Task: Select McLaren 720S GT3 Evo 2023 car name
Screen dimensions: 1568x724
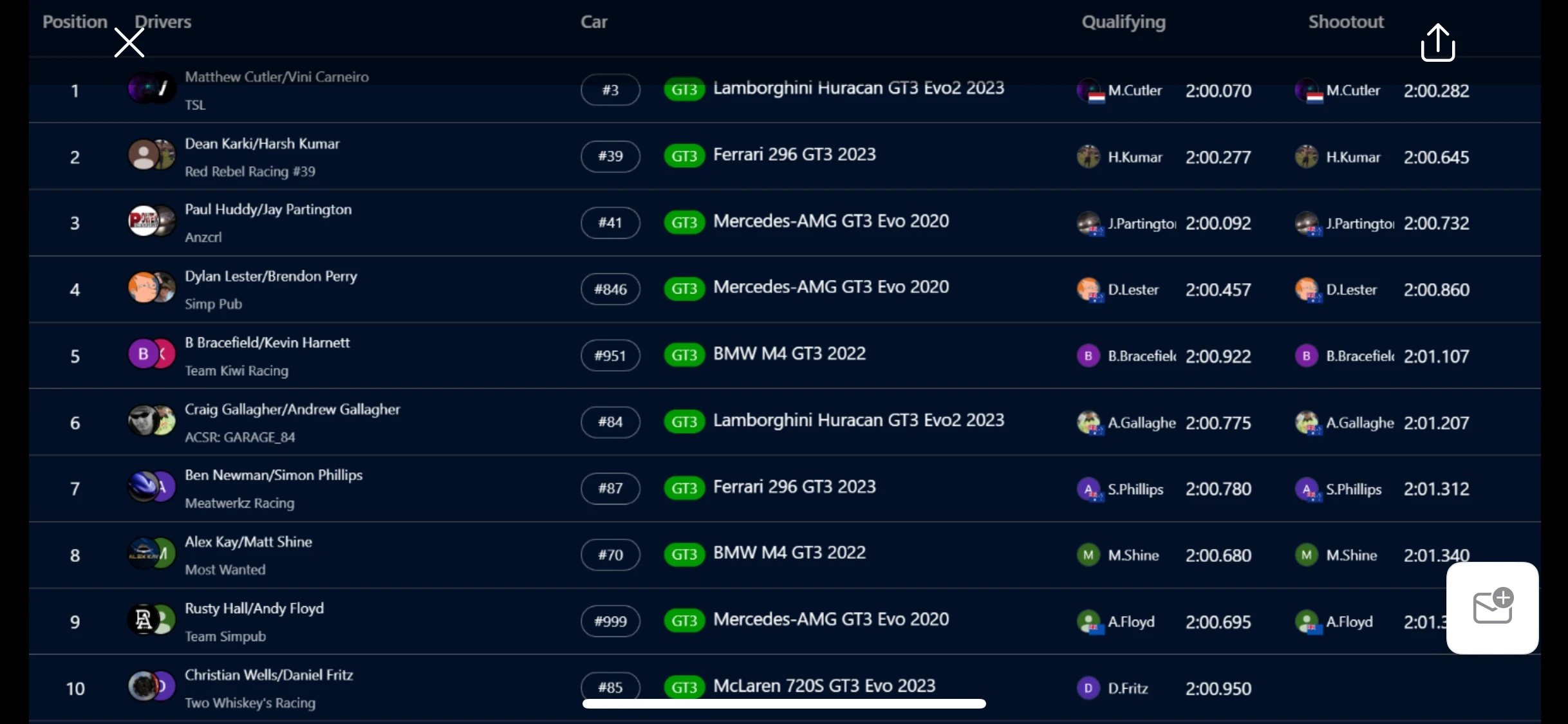Action: pyautogui.click(x=824, y=686)
